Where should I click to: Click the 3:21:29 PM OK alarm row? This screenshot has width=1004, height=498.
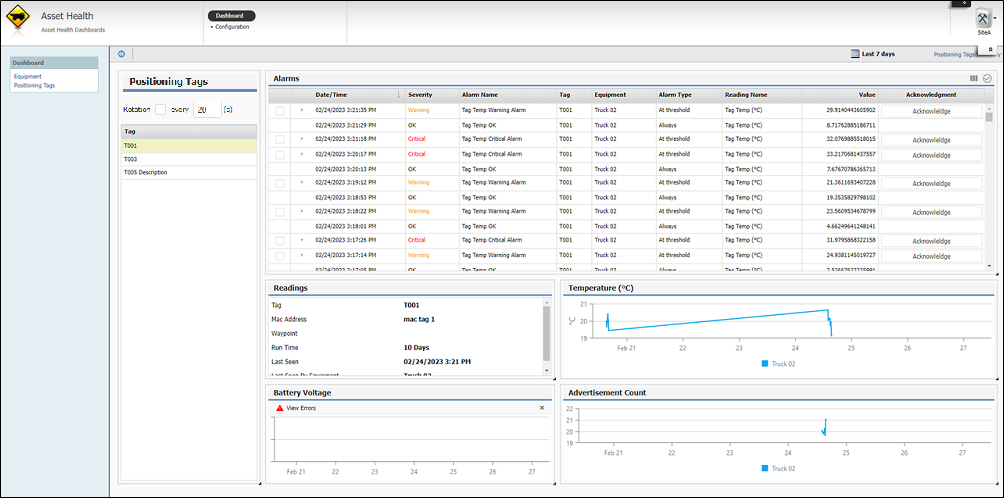pyautogui.click(x=627, y=125)
